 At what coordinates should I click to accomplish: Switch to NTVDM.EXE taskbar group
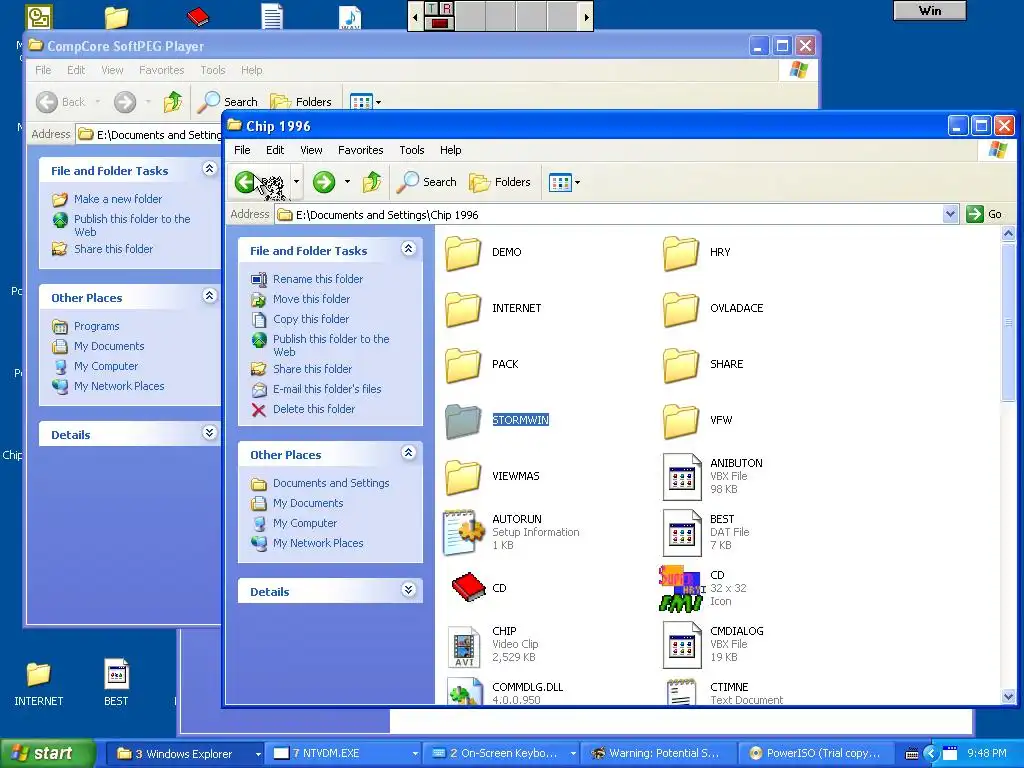[x=342, y=754]
